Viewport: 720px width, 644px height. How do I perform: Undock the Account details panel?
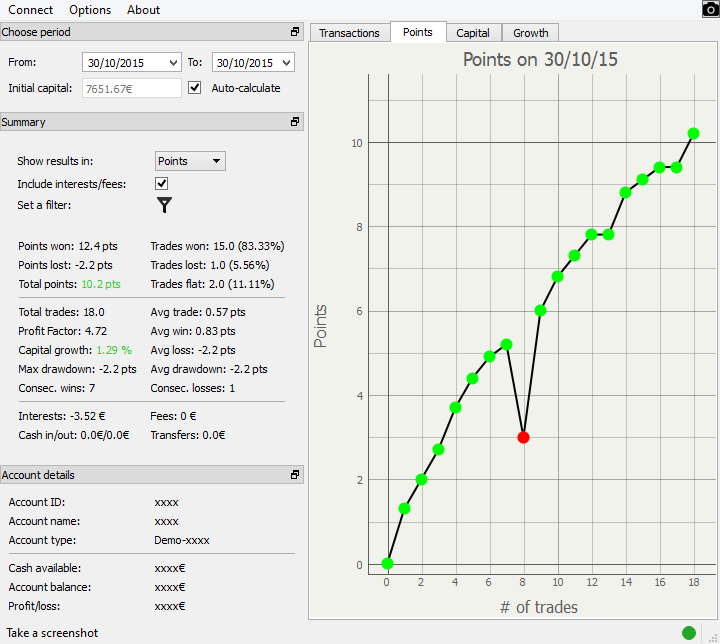(295, 475)
